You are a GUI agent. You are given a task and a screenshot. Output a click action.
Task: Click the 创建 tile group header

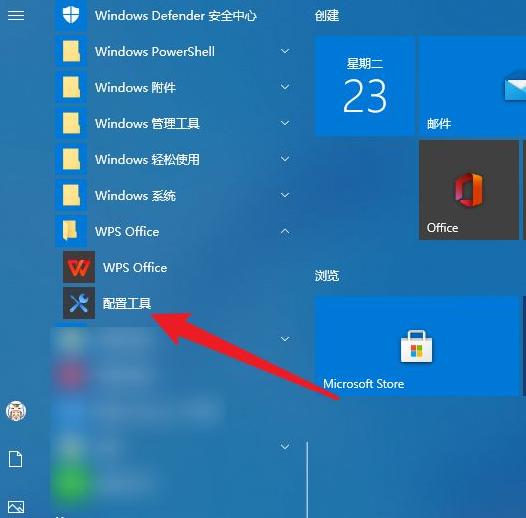(x=327, y=15)
